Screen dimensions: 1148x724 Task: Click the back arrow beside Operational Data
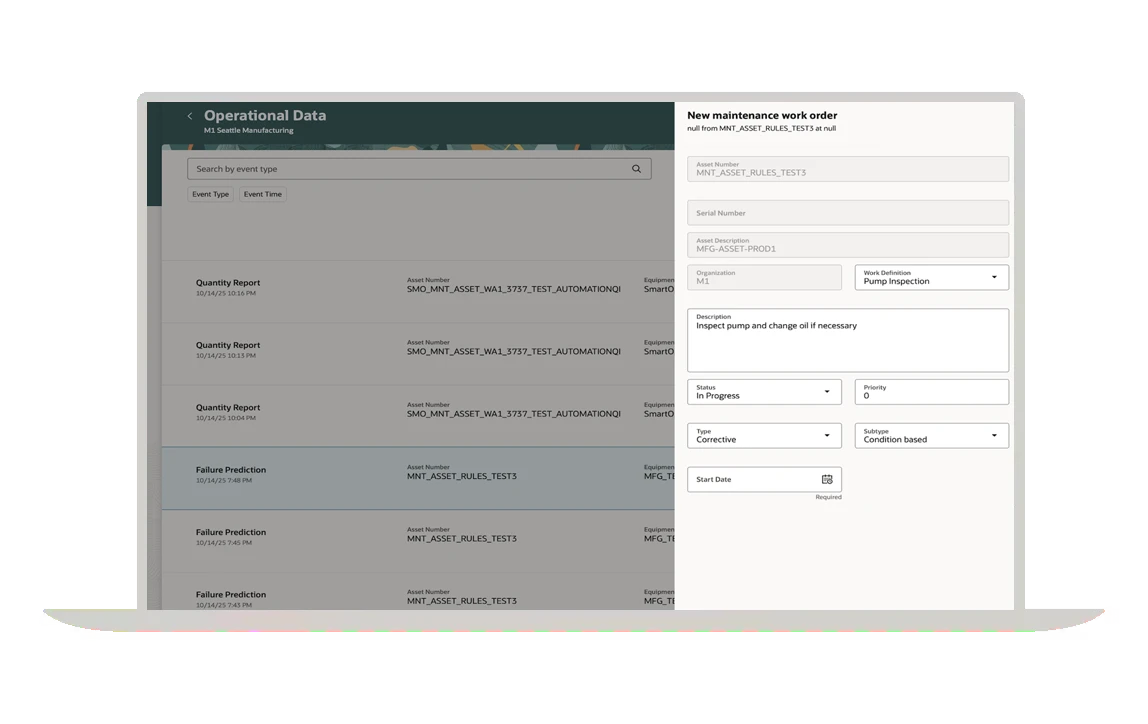point(190,116)
